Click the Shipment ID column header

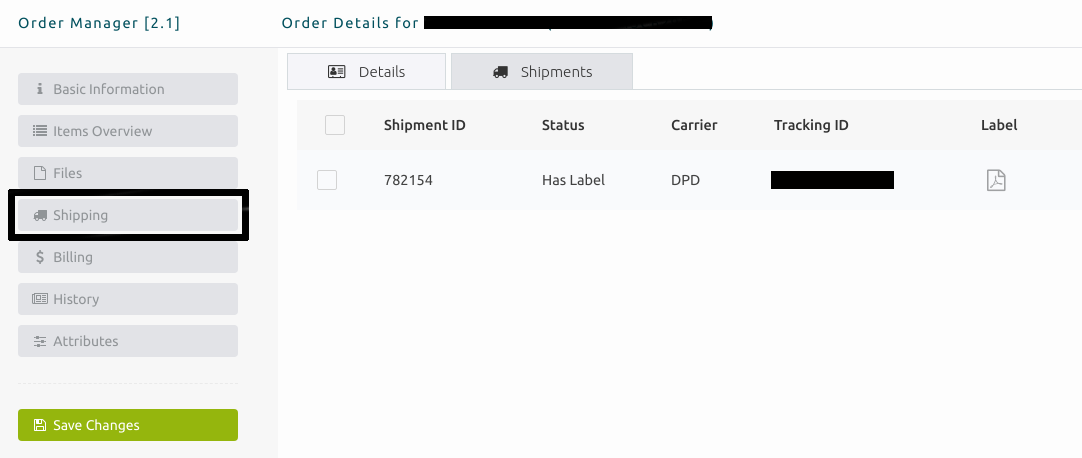point(424,125)
